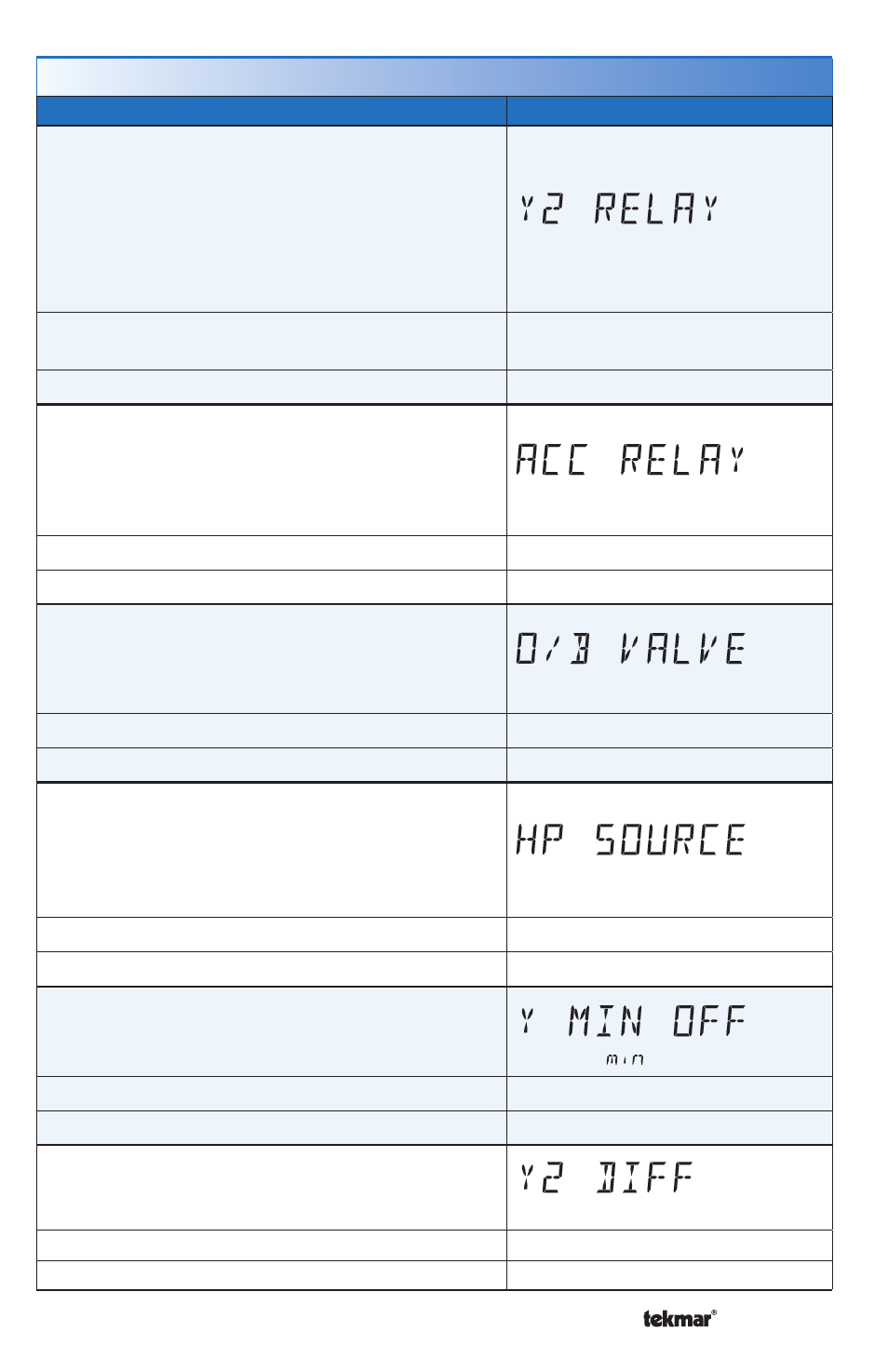
Task: Click the small min units label
Action: coord(625,1059)
